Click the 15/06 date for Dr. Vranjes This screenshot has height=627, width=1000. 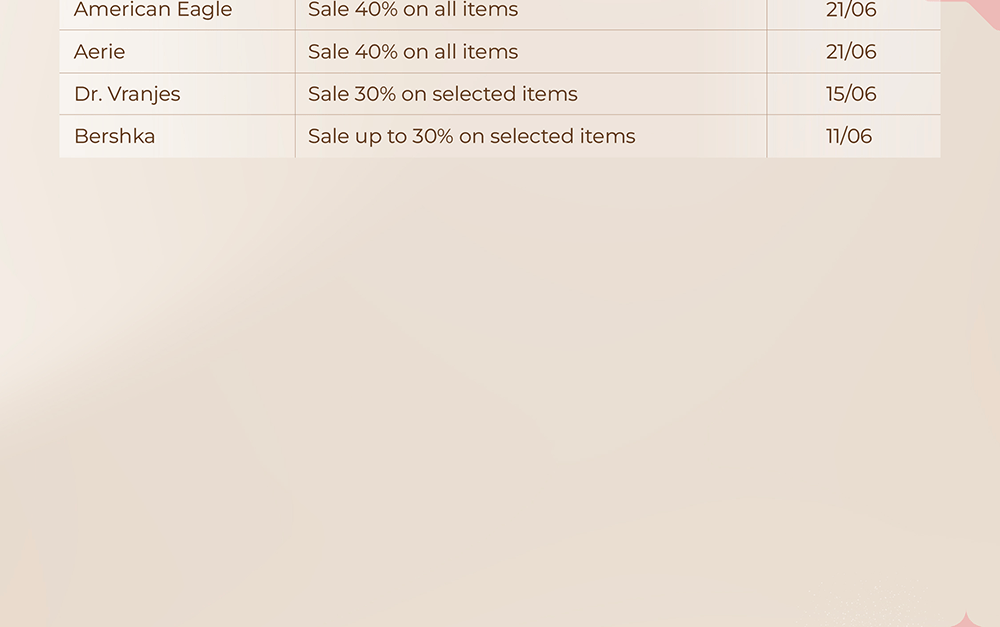[x=851, y=94]
